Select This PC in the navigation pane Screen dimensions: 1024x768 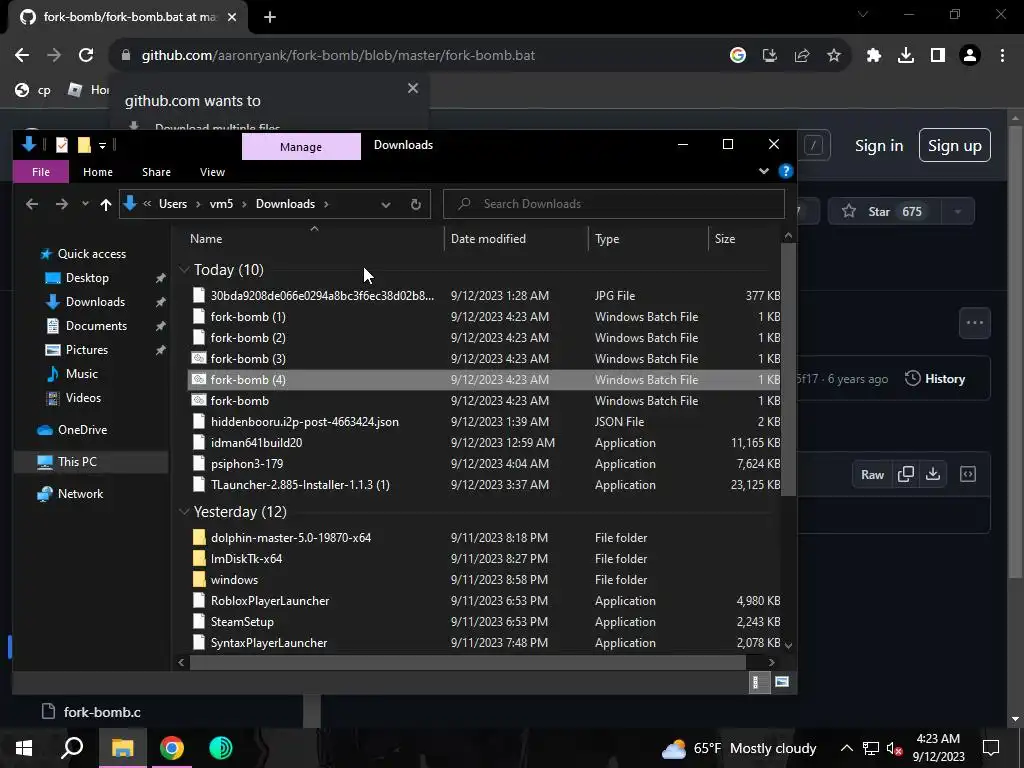click(77, 462)
